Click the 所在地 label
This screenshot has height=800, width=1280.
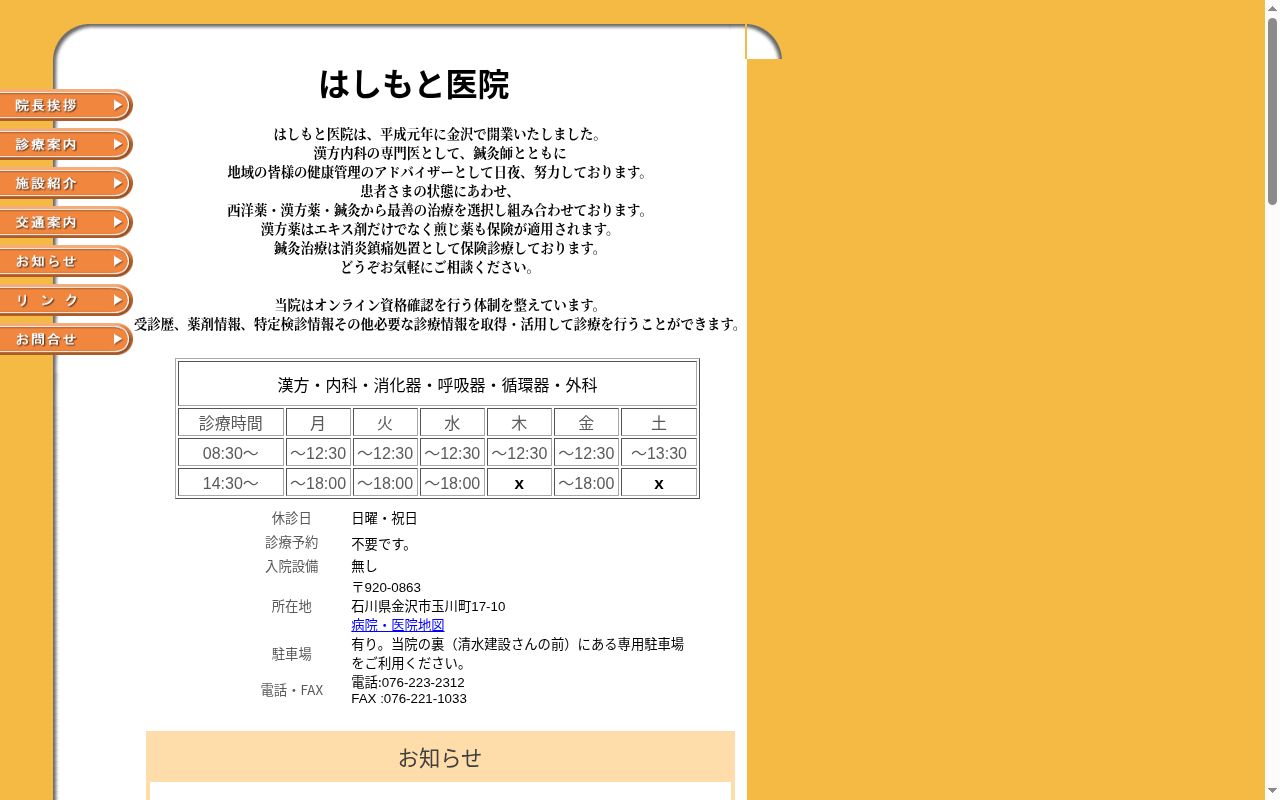click(x=292, y=606)
